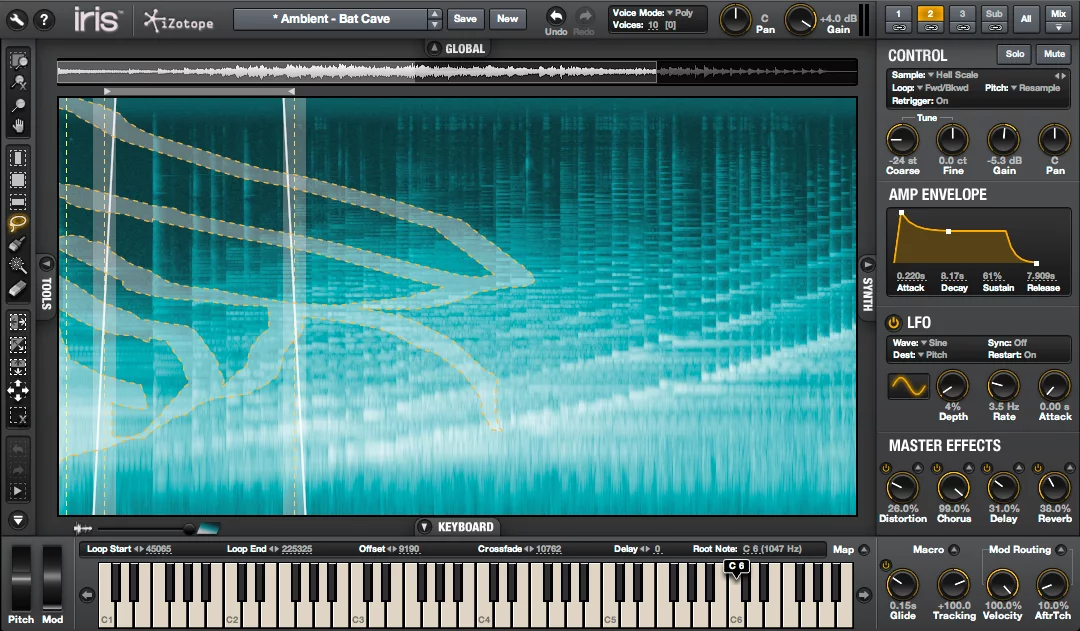Pick the Hand pan tool

18,126
